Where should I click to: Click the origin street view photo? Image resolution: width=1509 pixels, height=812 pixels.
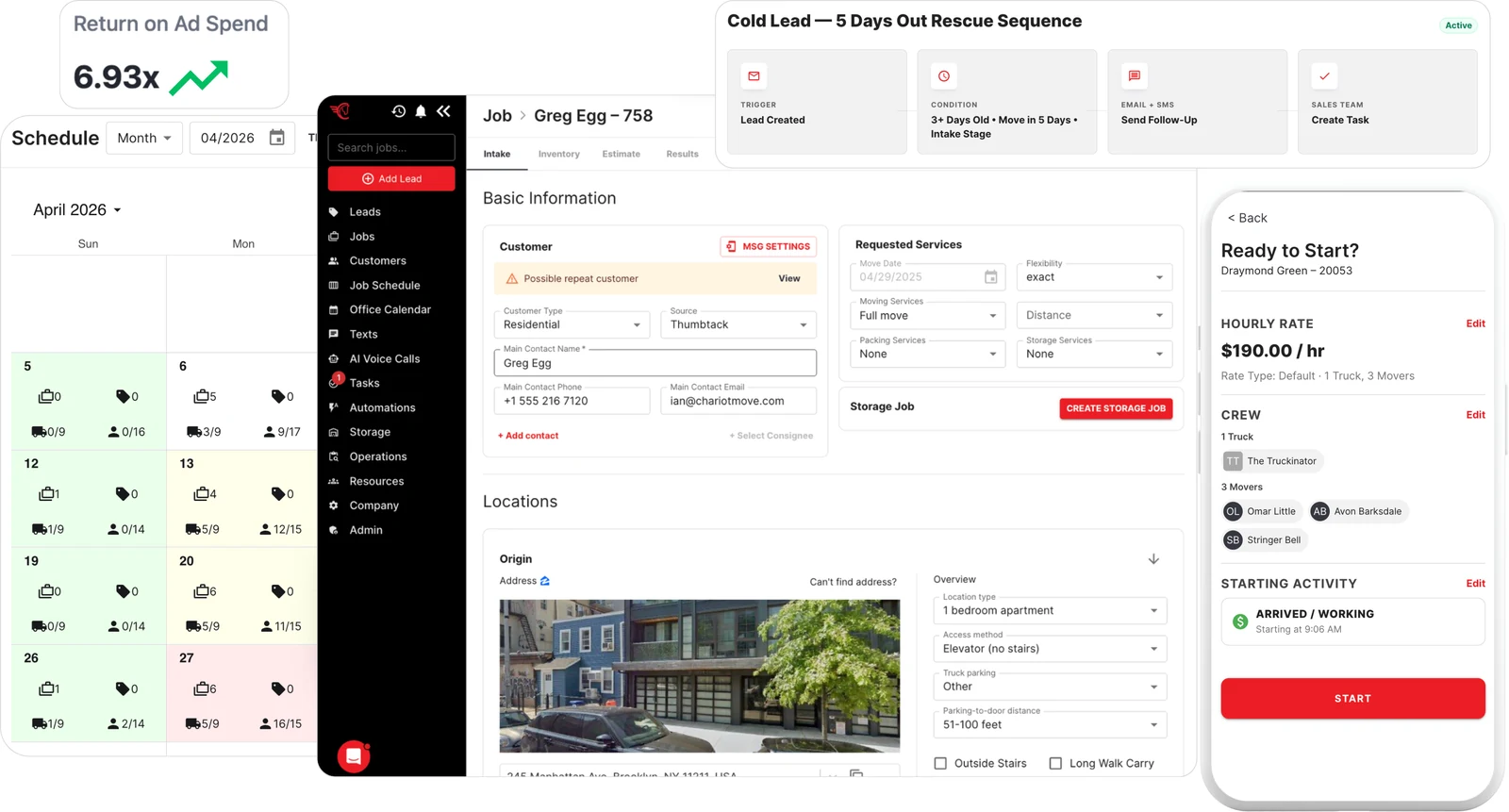point(700,675)
